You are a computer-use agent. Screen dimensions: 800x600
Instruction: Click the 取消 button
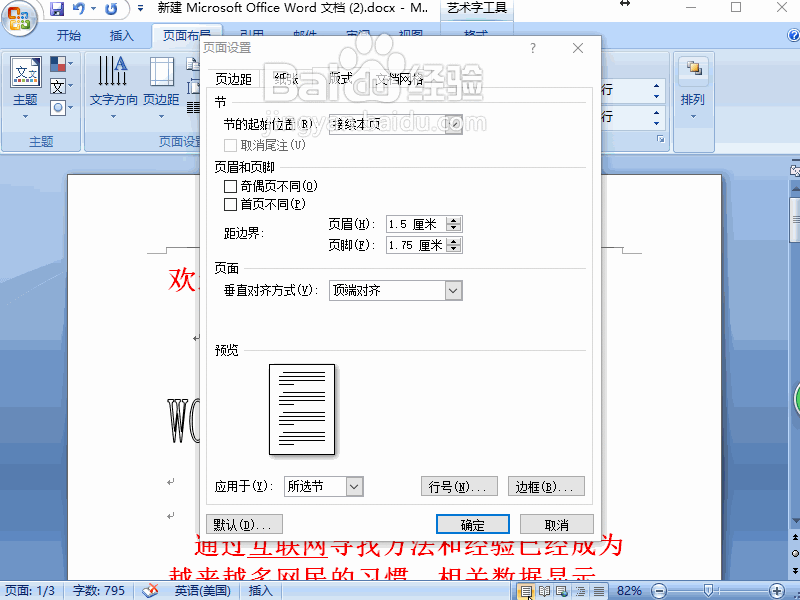coord(557,524)
